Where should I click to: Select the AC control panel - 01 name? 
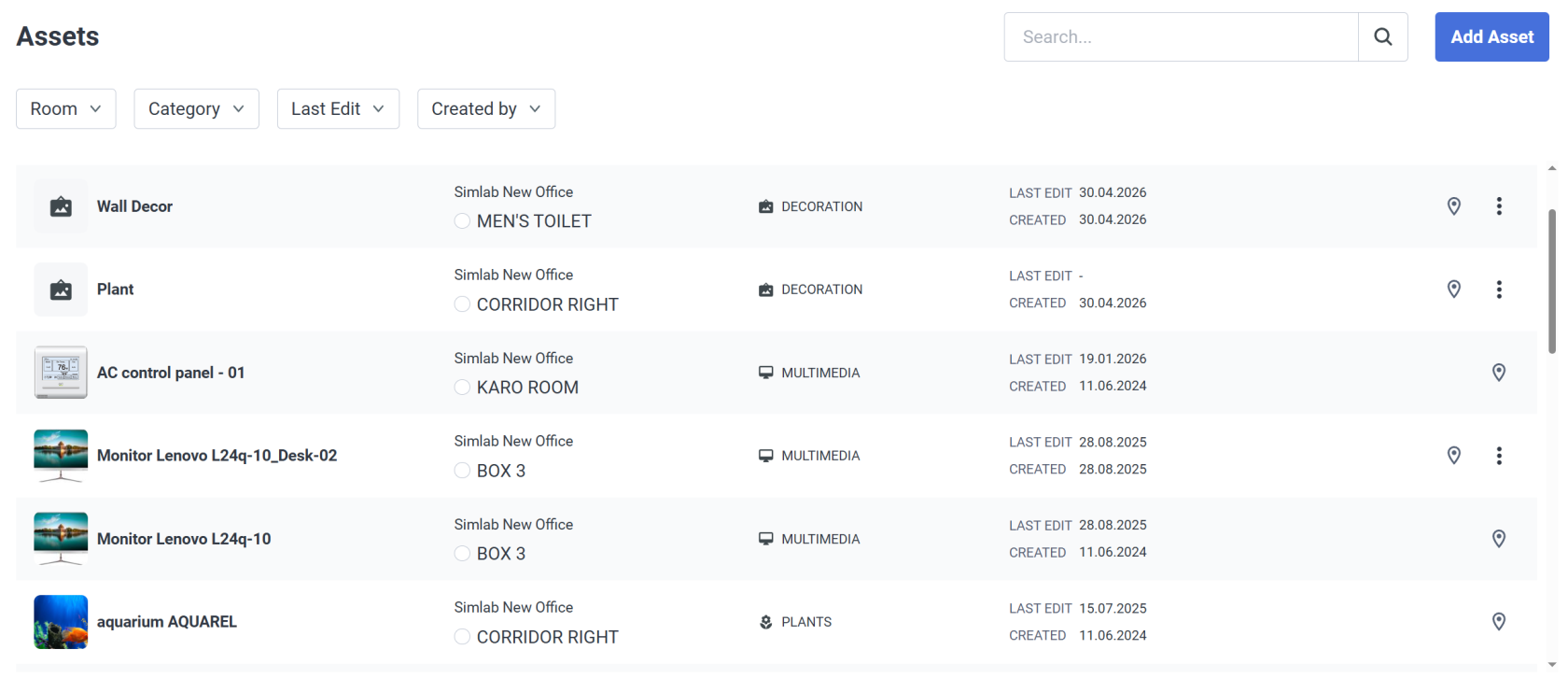coord(171,373)
